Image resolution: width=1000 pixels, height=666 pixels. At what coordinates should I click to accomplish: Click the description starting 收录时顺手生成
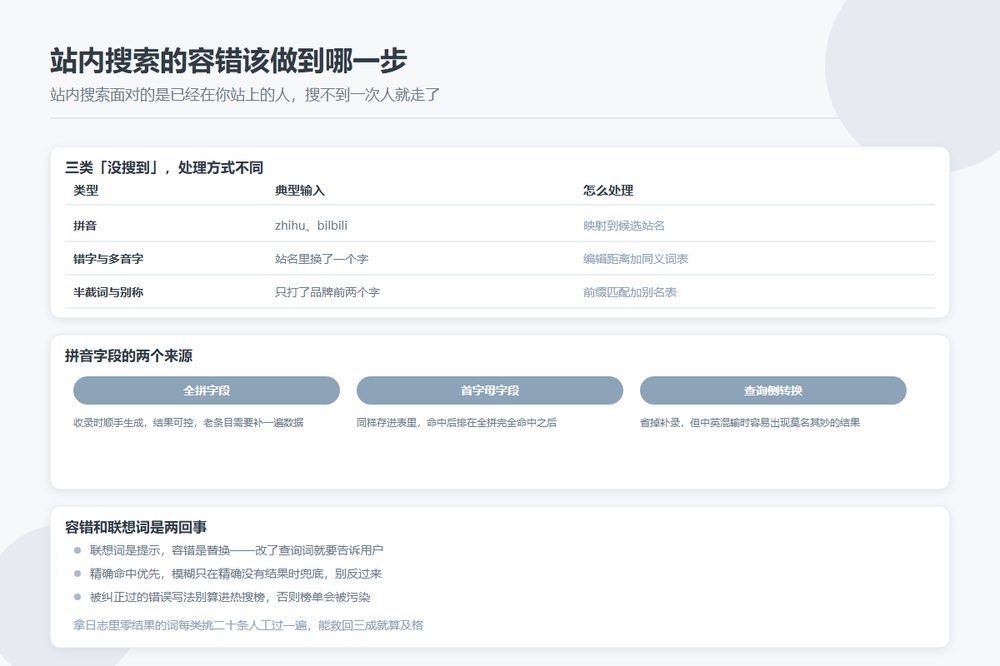point(188,422)
